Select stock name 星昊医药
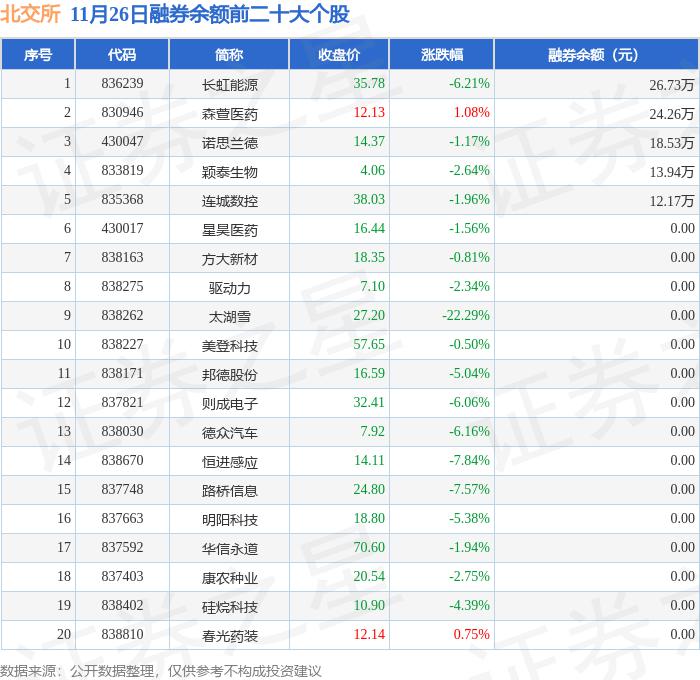Screen dimensions: 700x680 click(229, 229)
